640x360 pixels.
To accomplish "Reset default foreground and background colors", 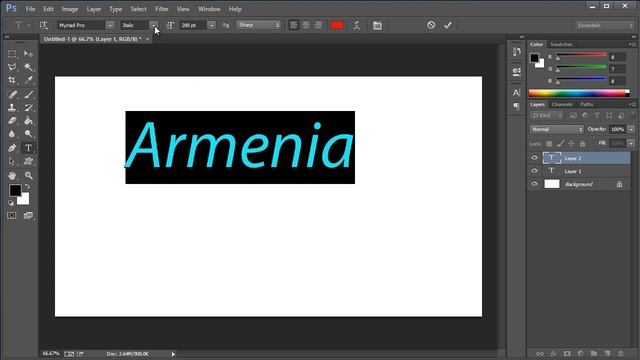I will click(11, 203).
